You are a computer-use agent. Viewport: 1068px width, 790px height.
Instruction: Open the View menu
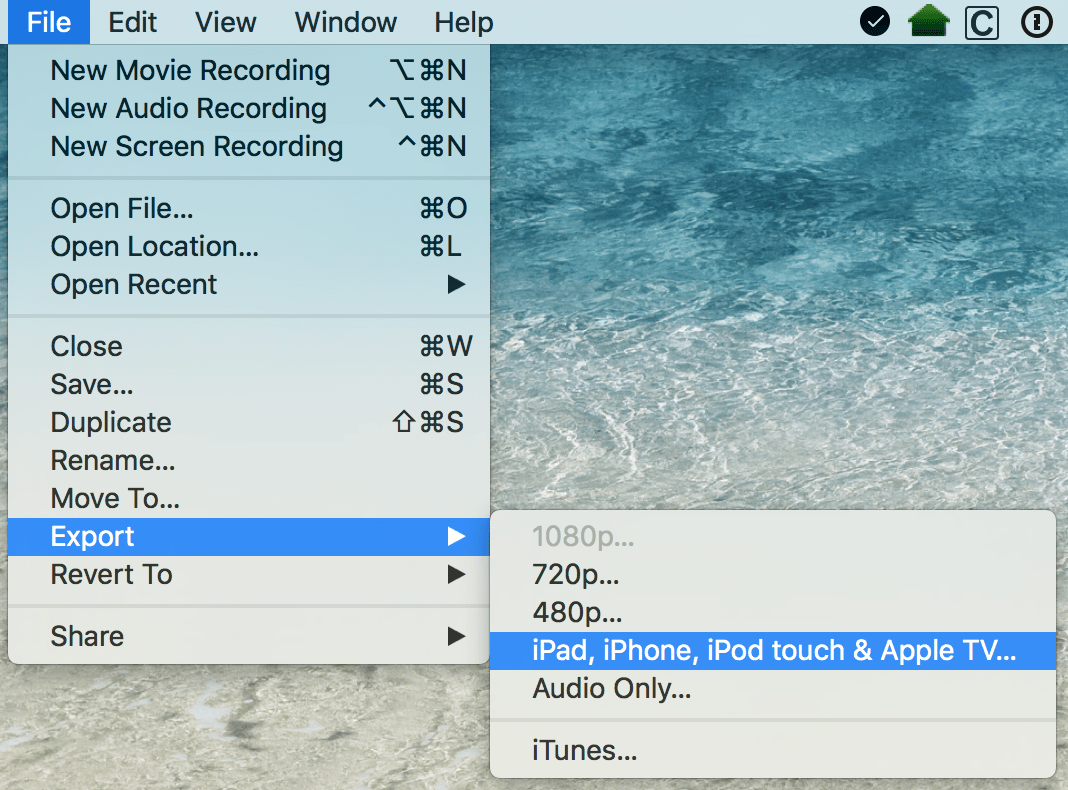click(x=225, y=22)
